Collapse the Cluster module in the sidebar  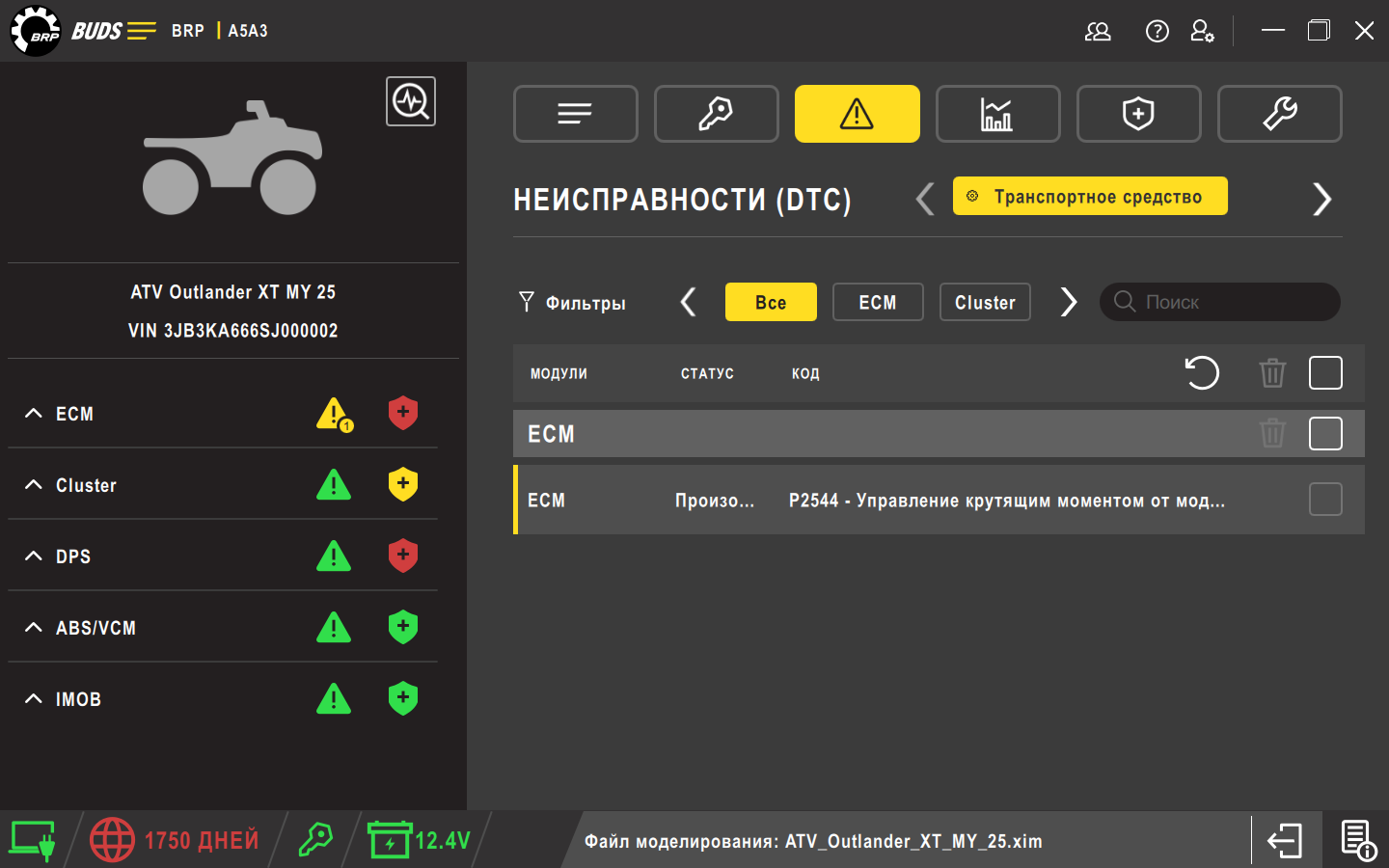(34, 484)
